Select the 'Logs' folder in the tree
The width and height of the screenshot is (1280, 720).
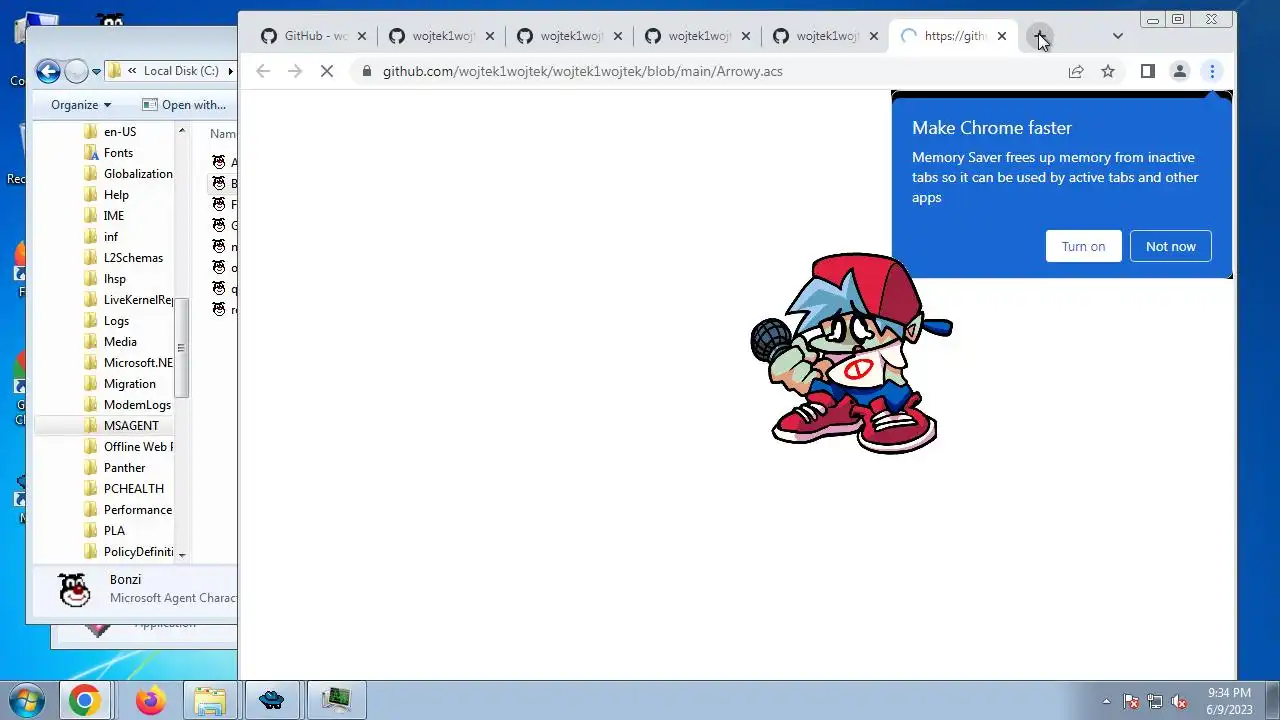pos(116,320)
